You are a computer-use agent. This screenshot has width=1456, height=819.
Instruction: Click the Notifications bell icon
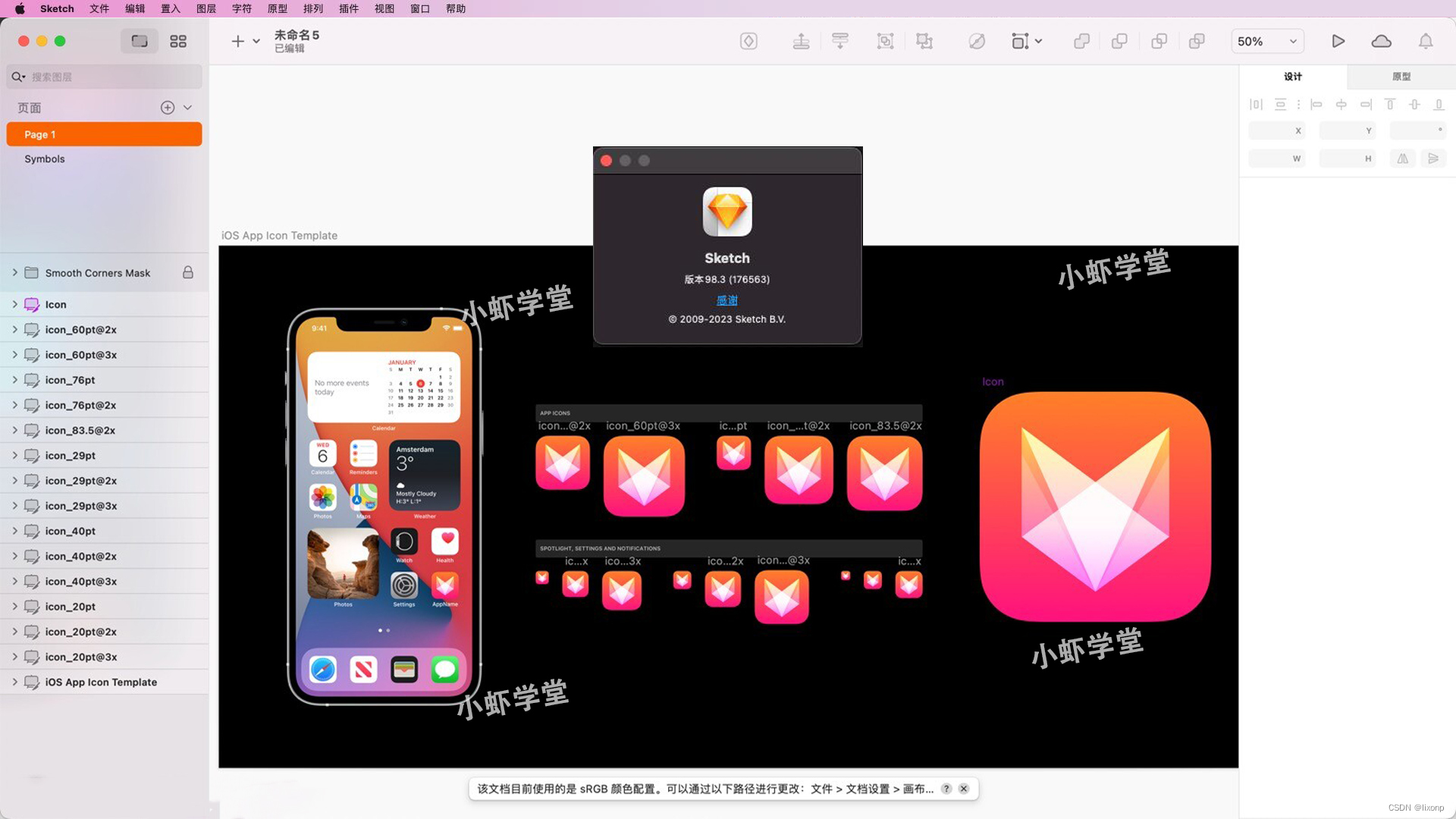tap(1426, 41)
